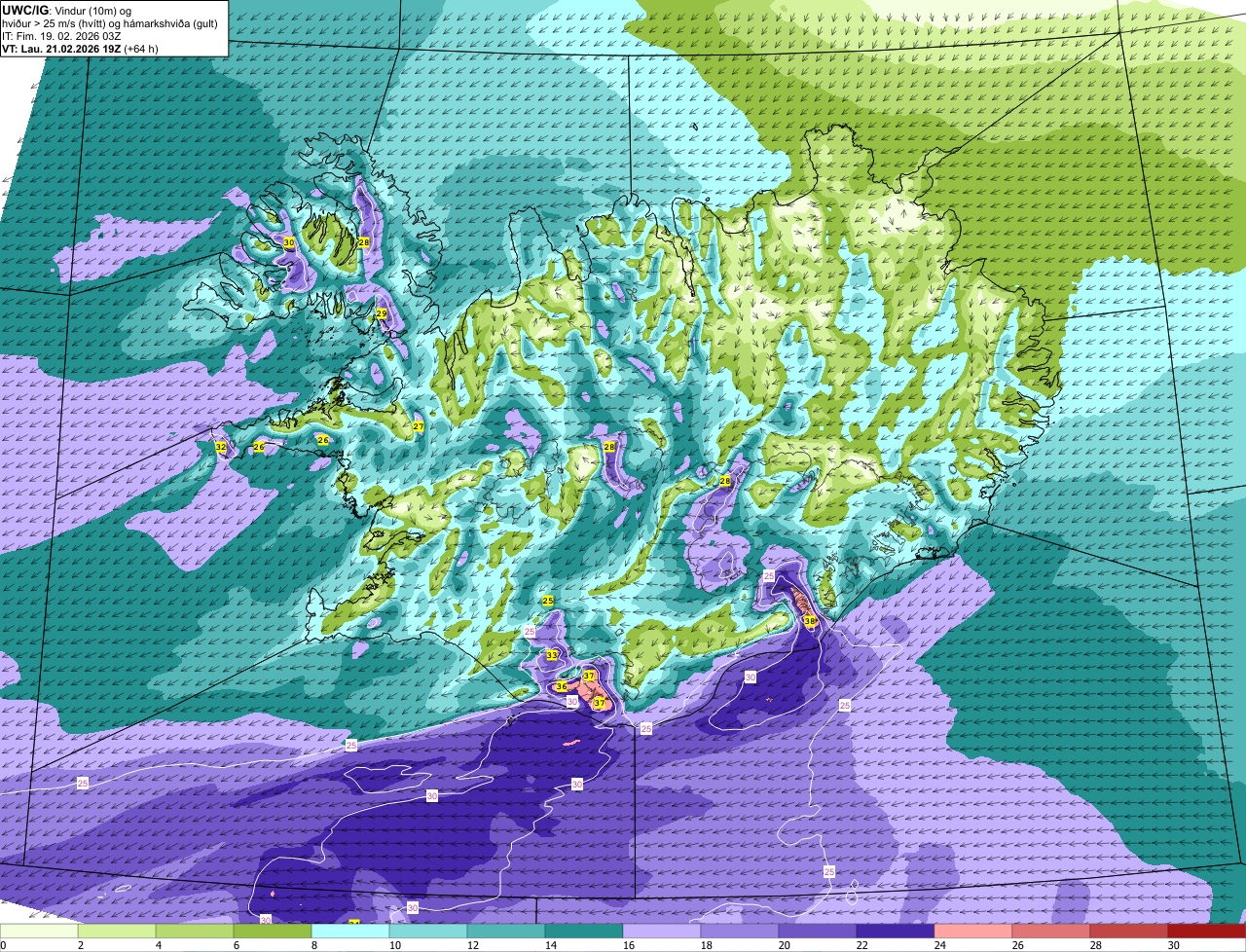Click the text 'hviður > 25 m/s (hvítt) og hámarkshviða (gult)'
The width and height of the screenshot is (1246, 952).
tap(110, 22)
